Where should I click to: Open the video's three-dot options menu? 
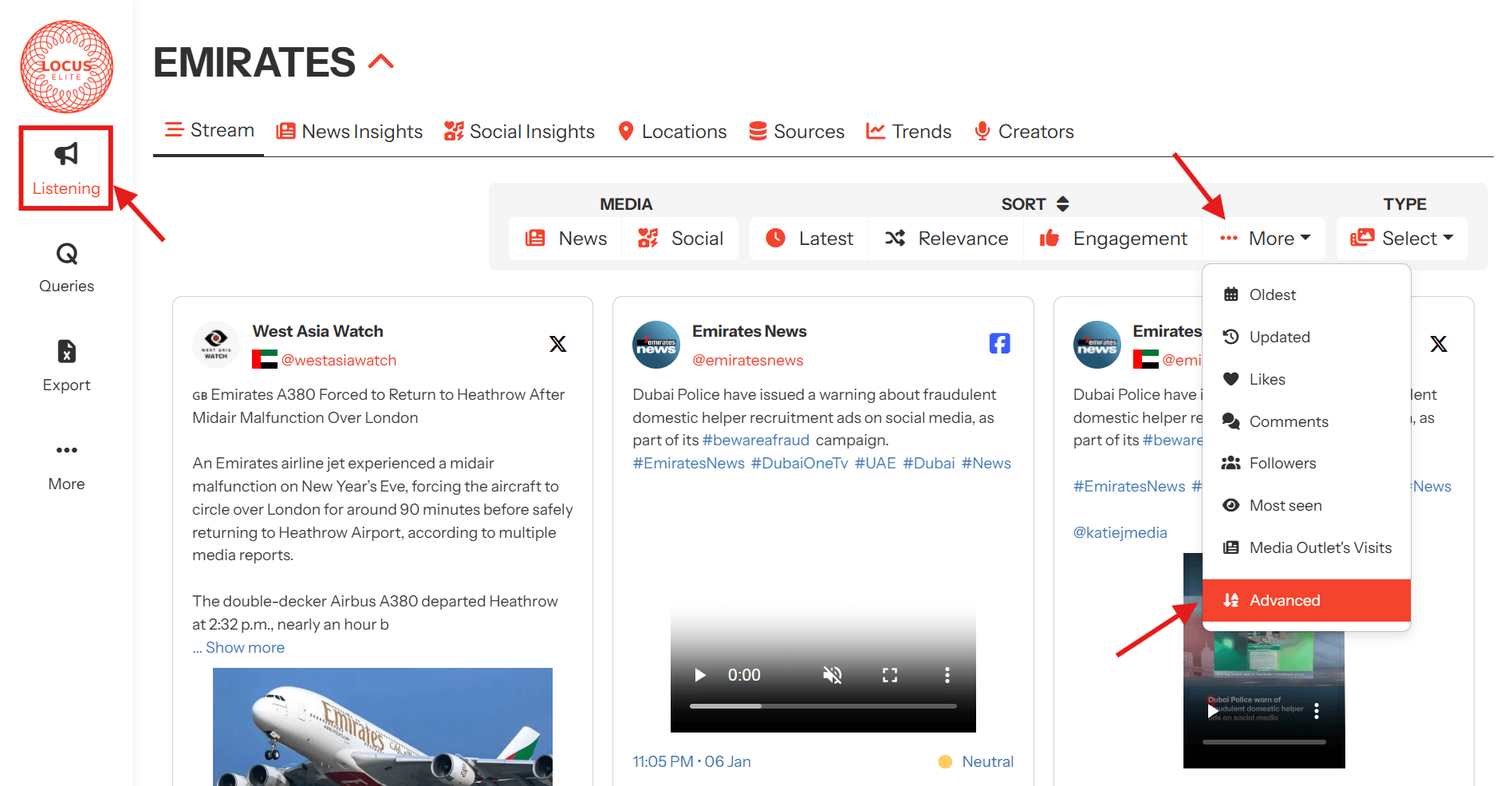point(947,676)
